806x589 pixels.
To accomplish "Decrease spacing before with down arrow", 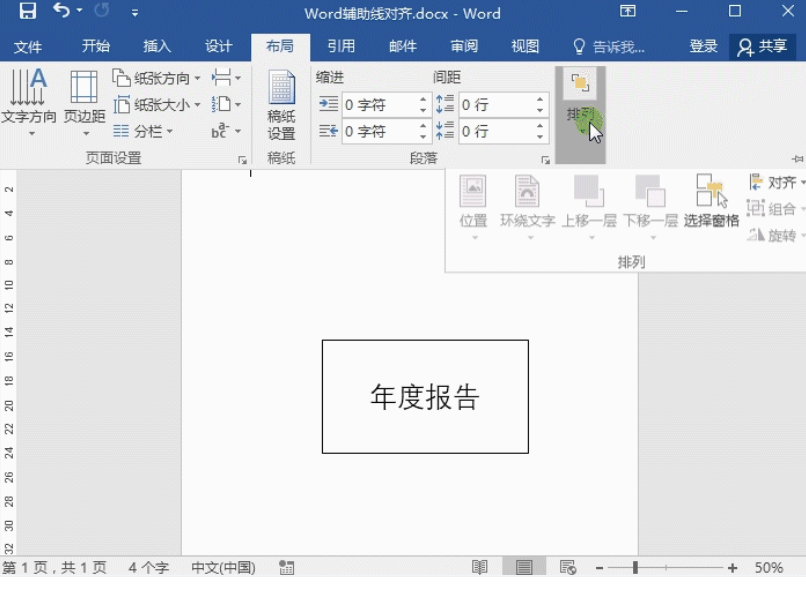I will [540, 111].
